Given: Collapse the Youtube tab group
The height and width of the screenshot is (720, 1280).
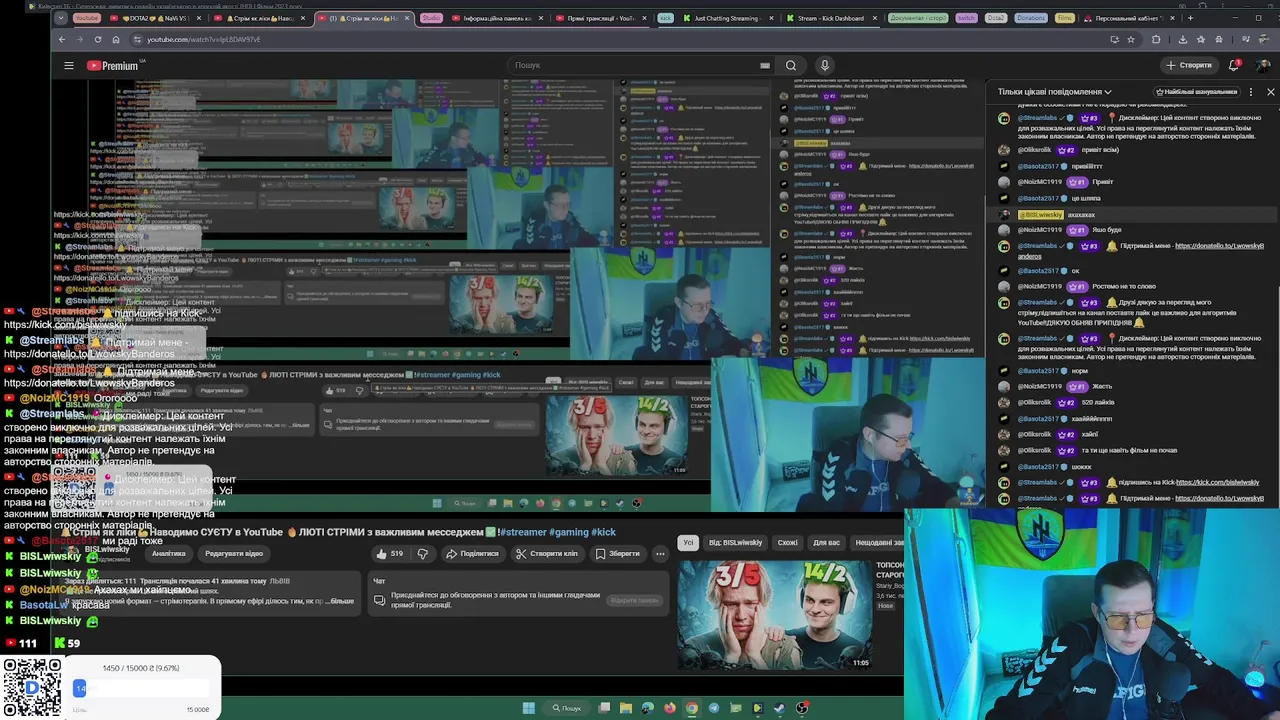Looking at the screenshot, I should coord(87,18).
